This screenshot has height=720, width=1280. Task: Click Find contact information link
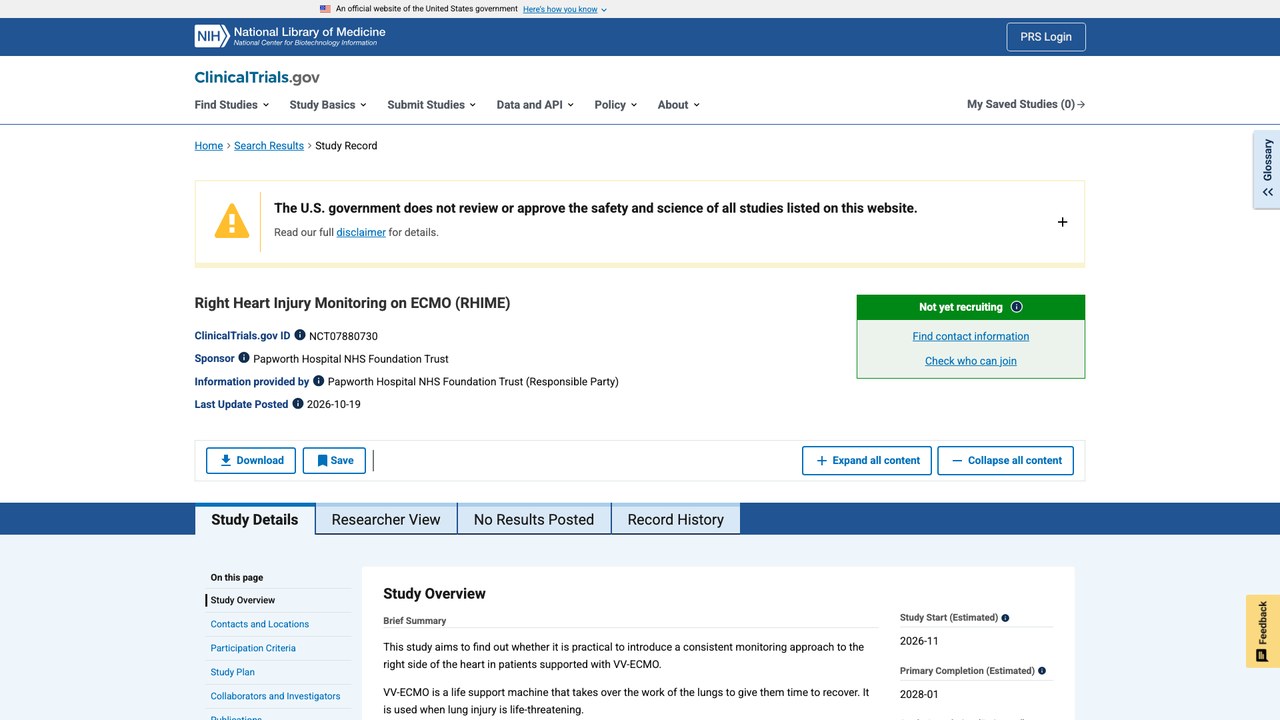pos(970,336)
